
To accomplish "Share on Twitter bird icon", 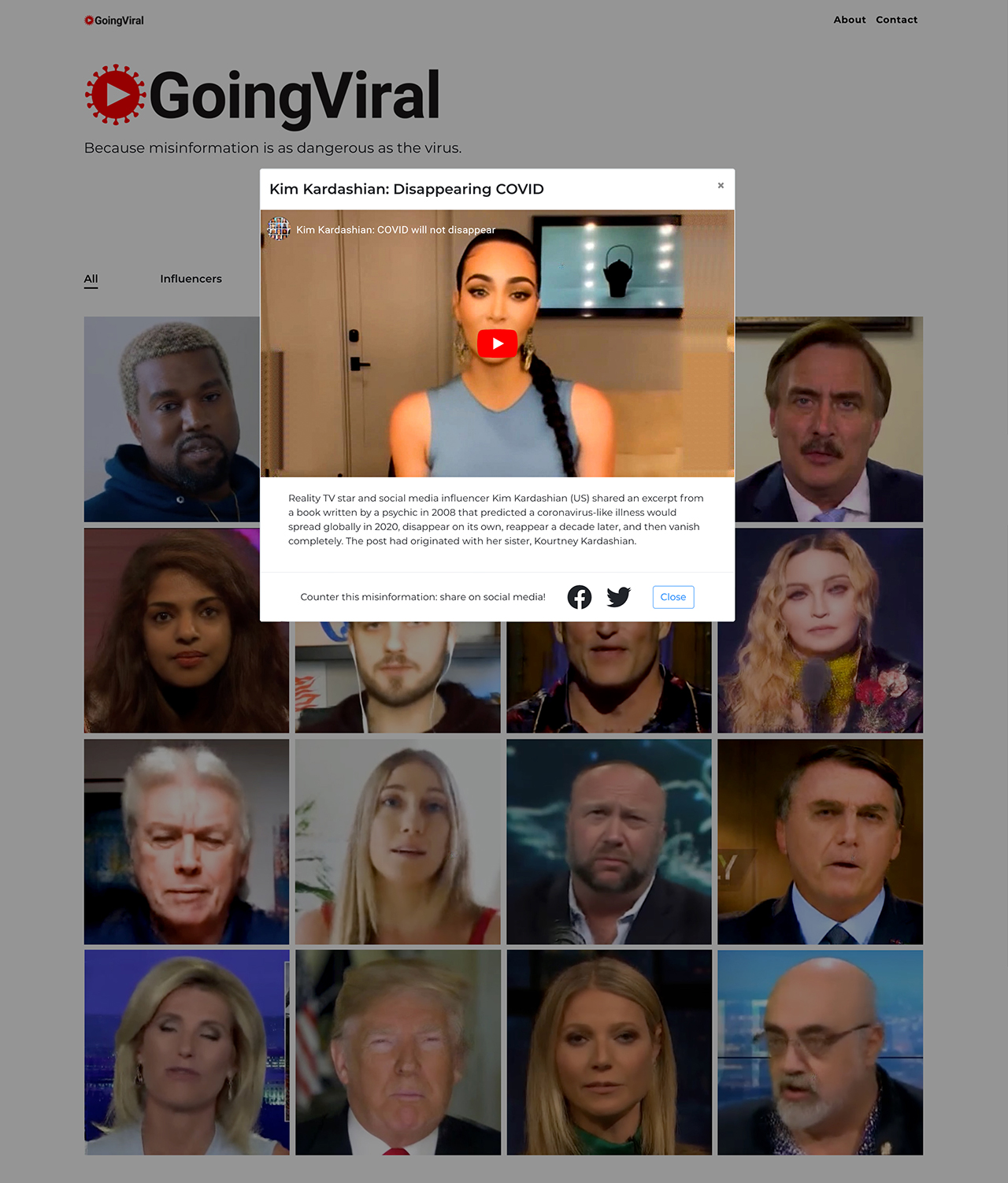I will (x=619, y=597).
